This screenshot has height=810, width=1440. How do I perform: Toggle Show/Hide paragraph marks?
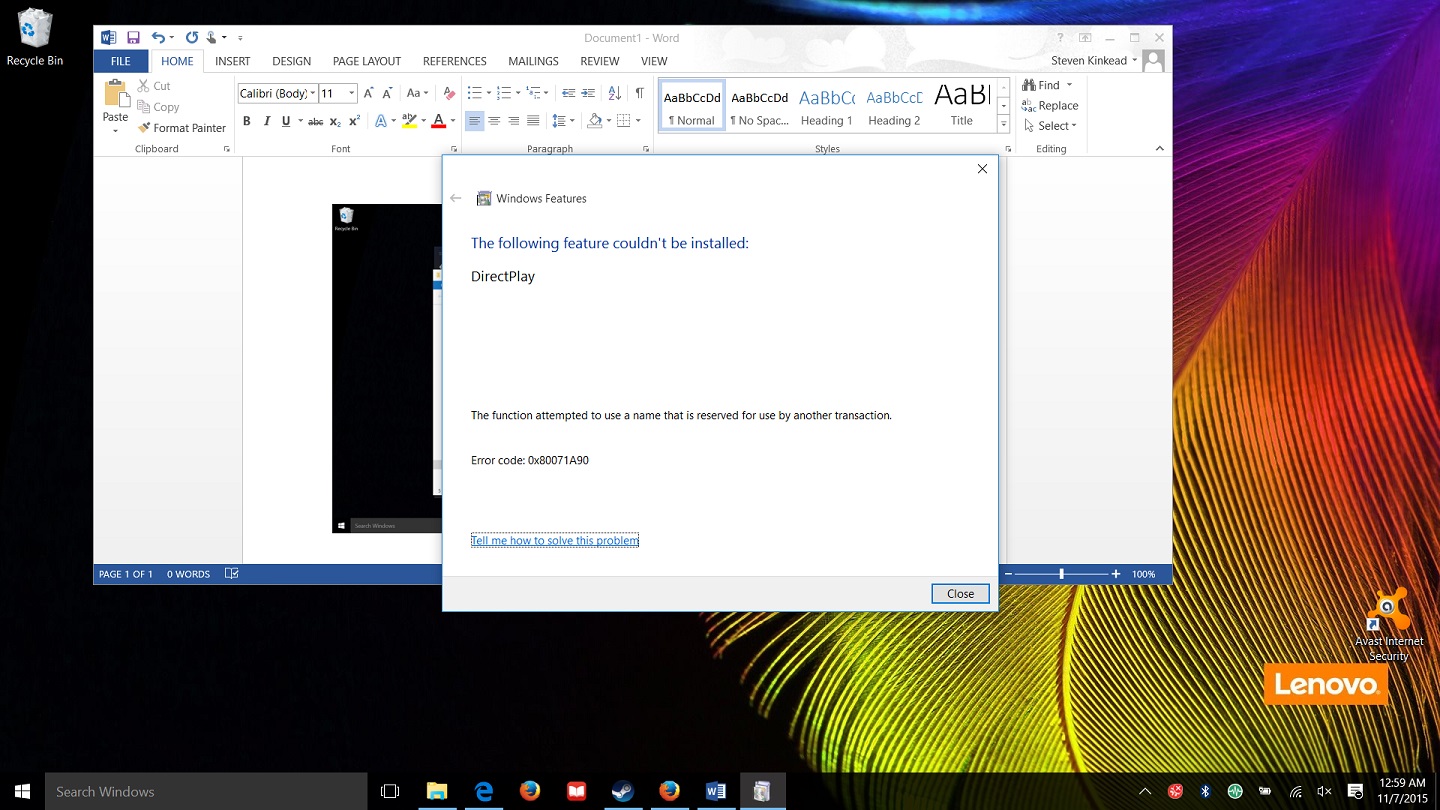(x=640, y=93)
